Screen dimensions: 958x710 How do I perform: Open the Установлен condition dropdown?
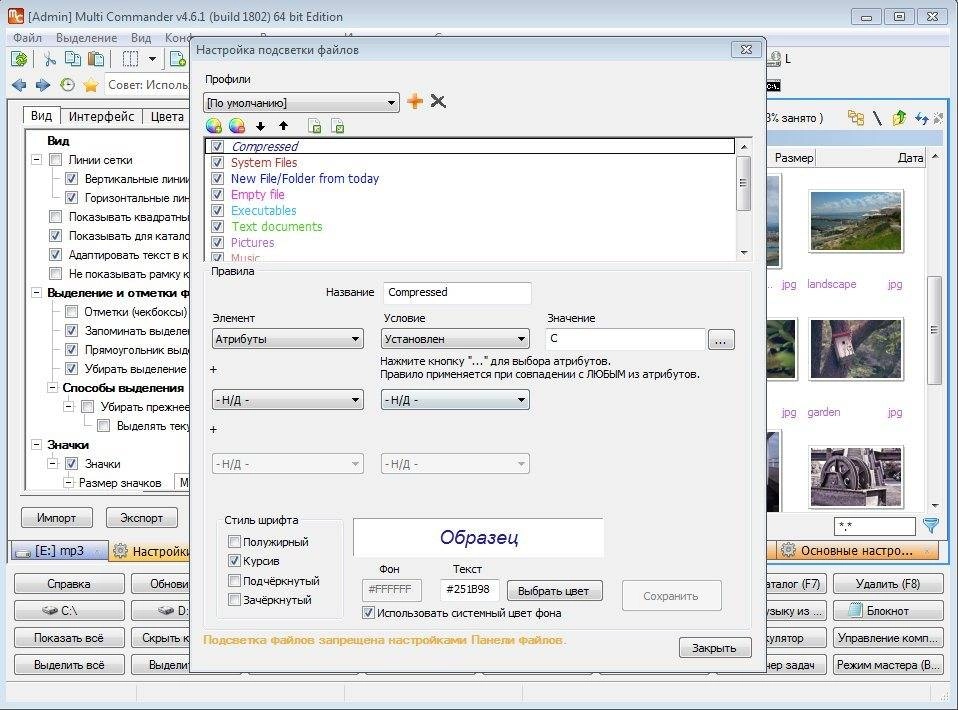pos(455,339)
